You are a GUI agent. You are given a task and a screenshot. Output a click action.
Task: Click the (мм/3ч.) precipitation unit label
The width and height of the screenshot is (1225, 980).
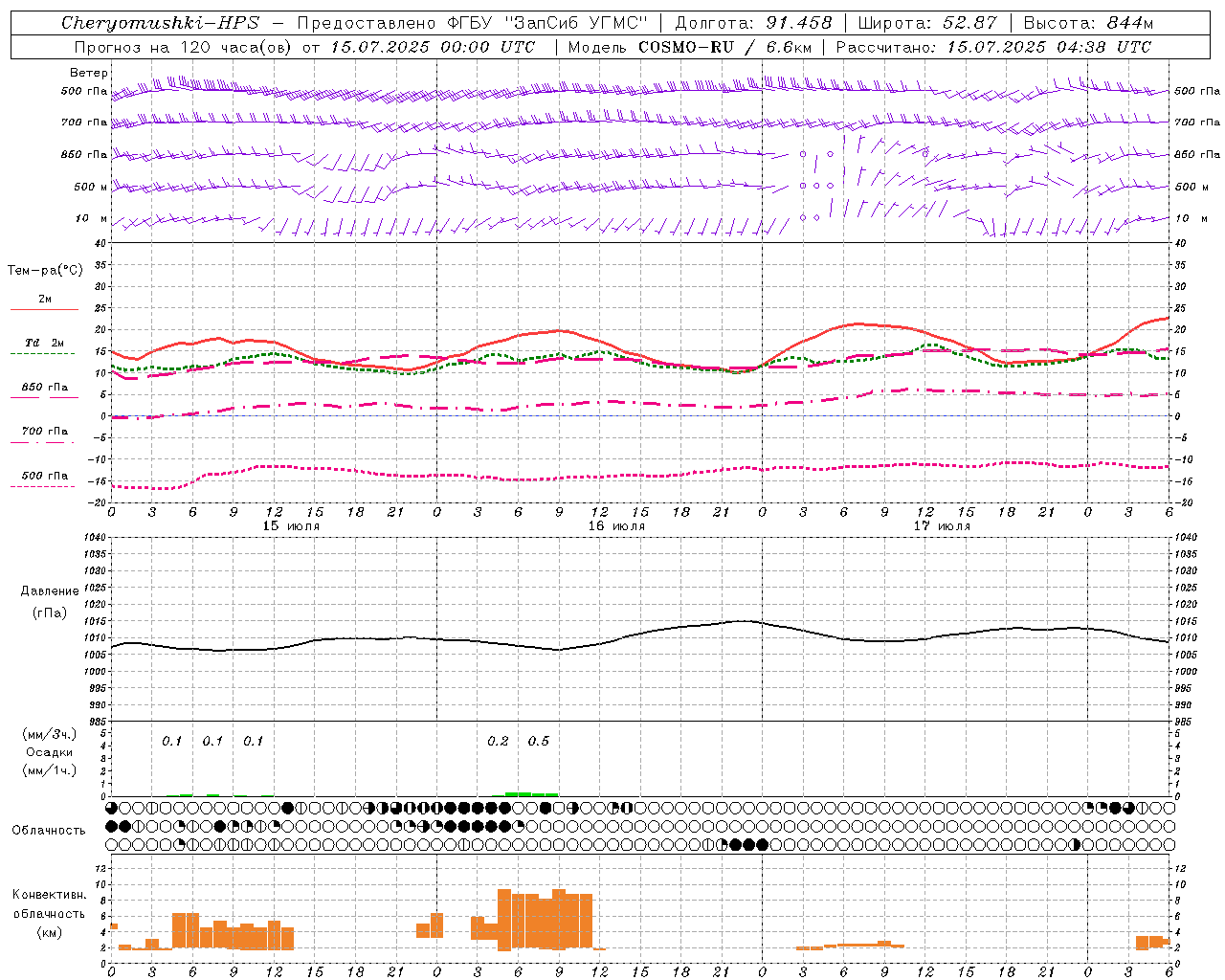(x=50, y=734)
